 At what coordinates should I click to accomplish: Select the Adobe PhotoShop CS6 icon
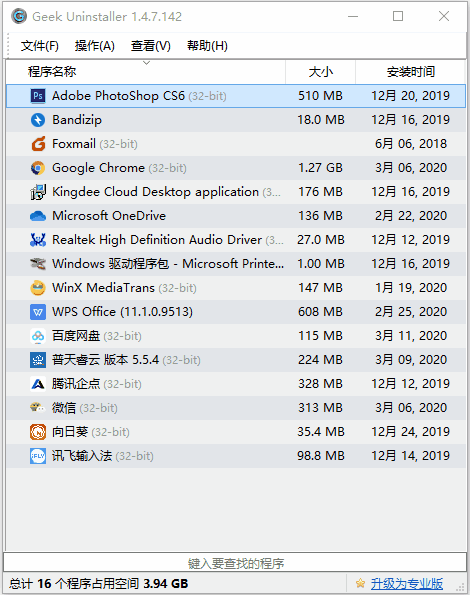[x=38, y=96]
